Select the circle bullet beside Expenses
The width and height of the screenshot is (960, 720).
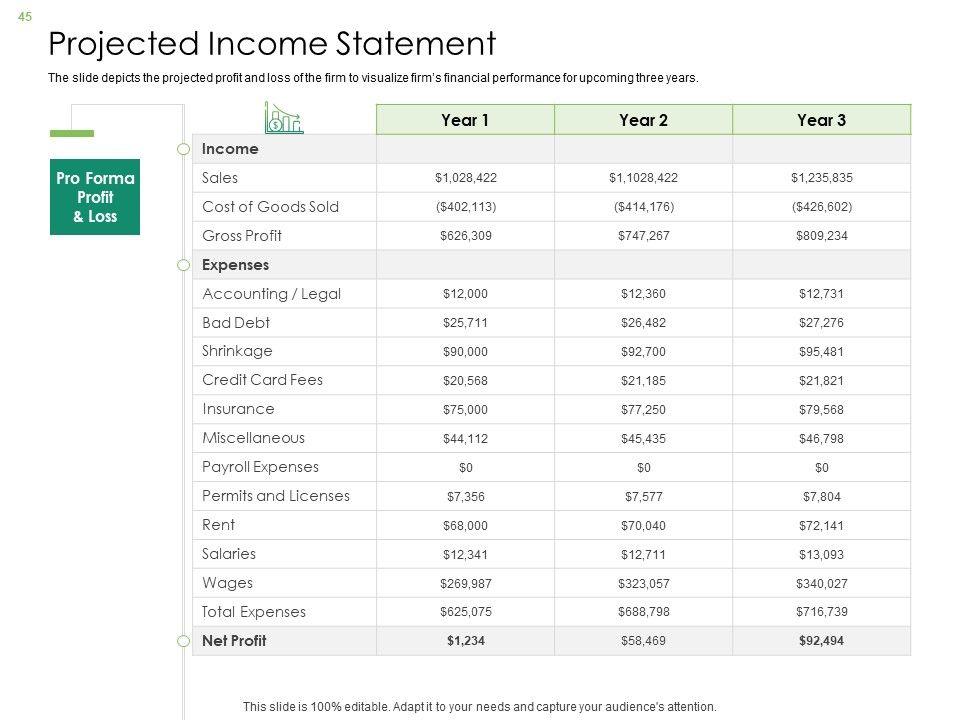point(183,265)
